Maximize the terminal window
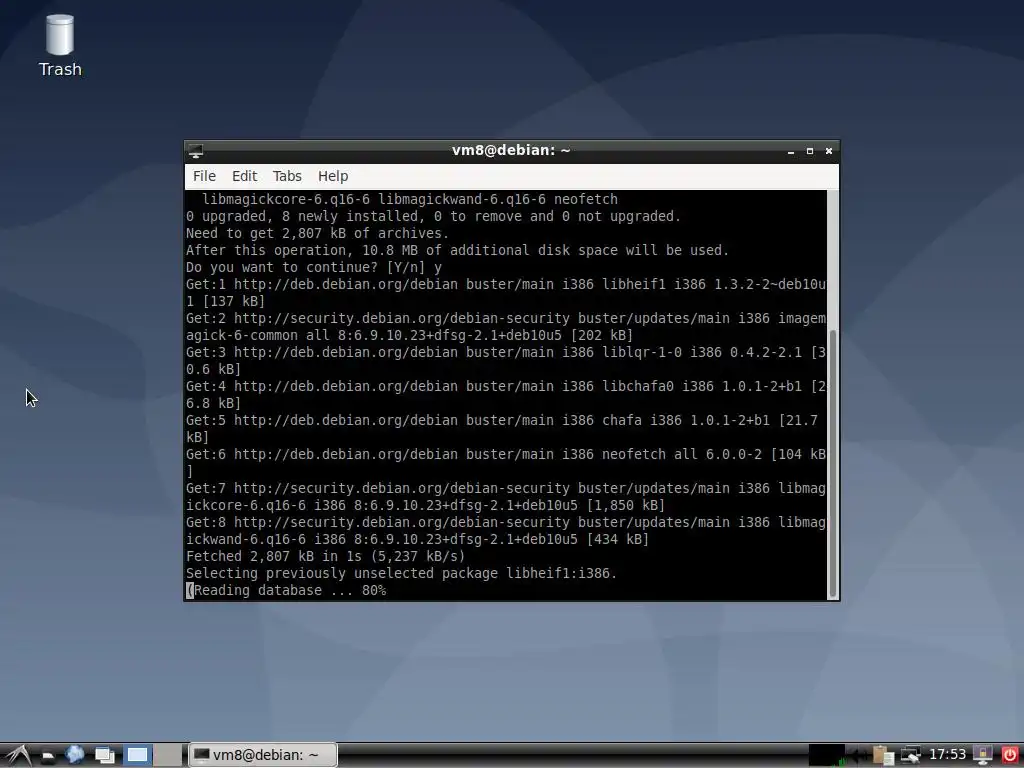The width and height of the screenshot is (1024, 768). pos(810,151)
